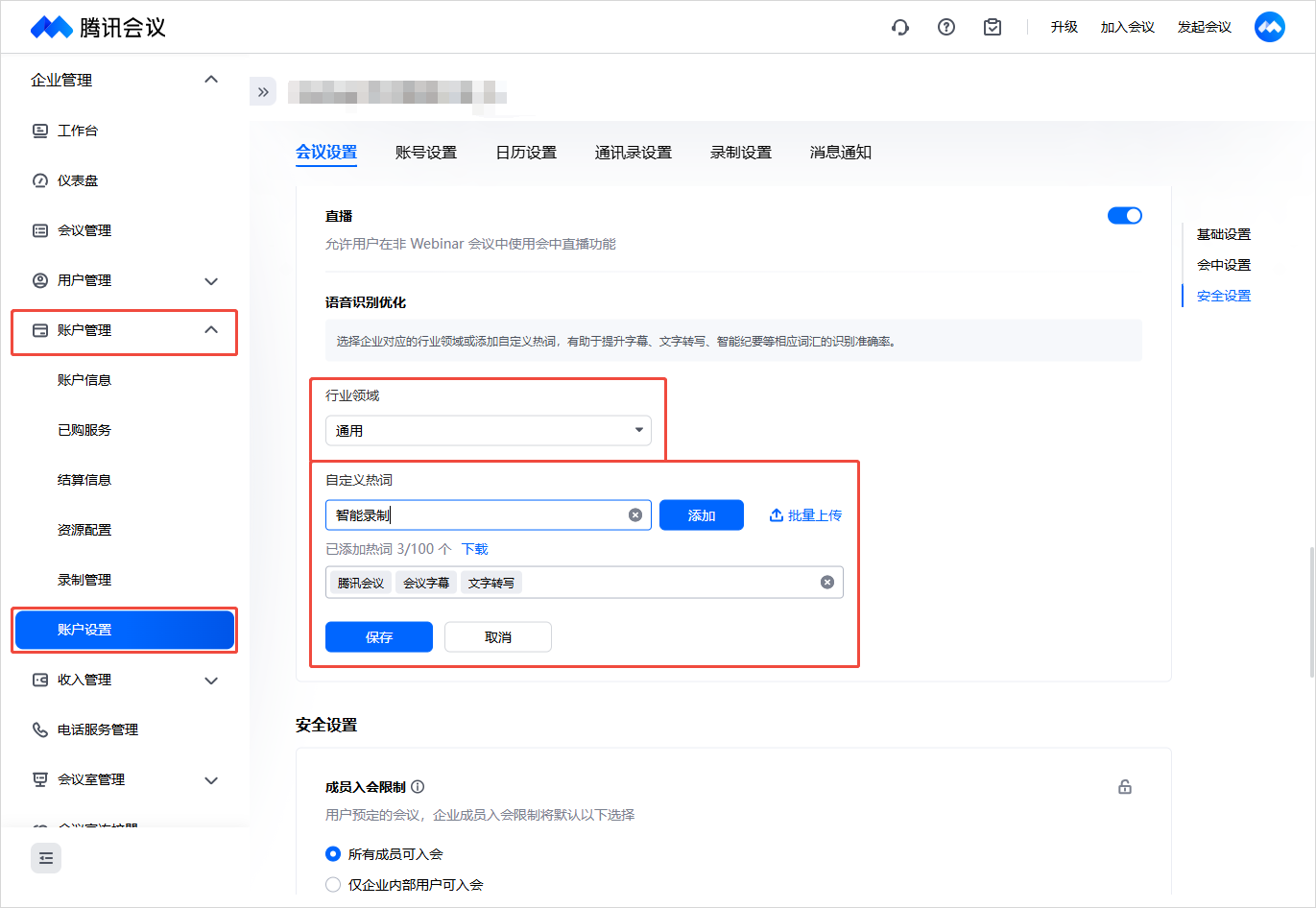Click the 下载 hot words link
Image resolution: width=1316 pixels, height=908 pixels.
[x=475, y=549]
